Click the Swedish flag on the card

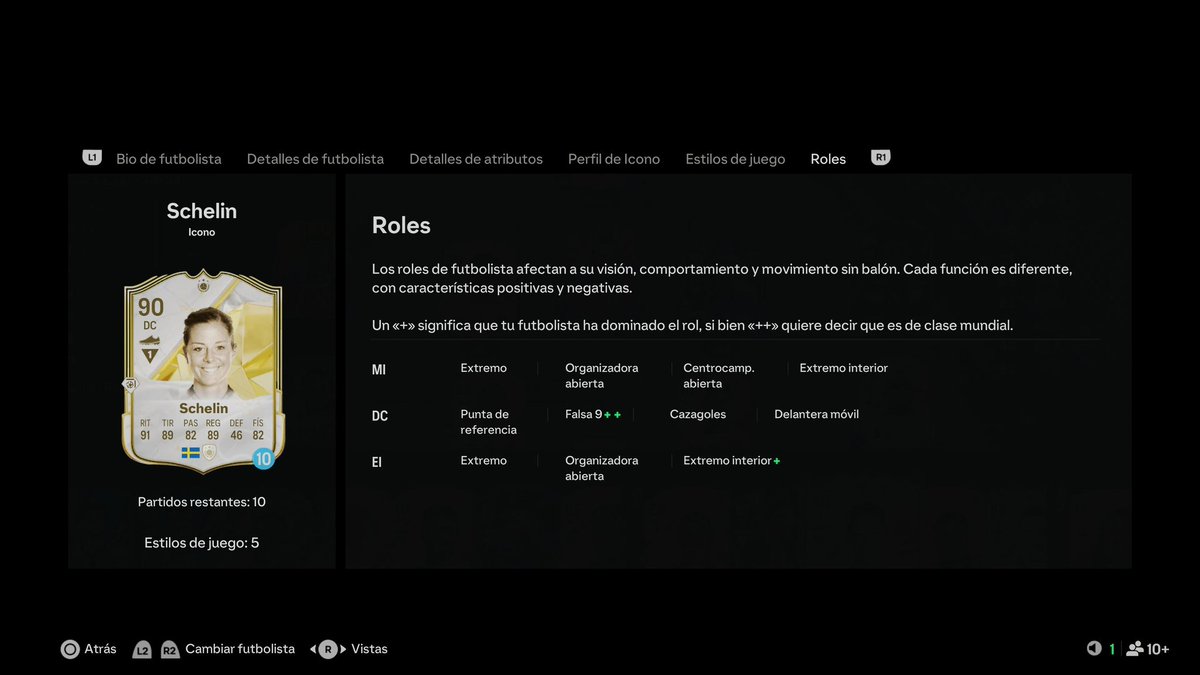pyautogui.click(x=191, y=453)
